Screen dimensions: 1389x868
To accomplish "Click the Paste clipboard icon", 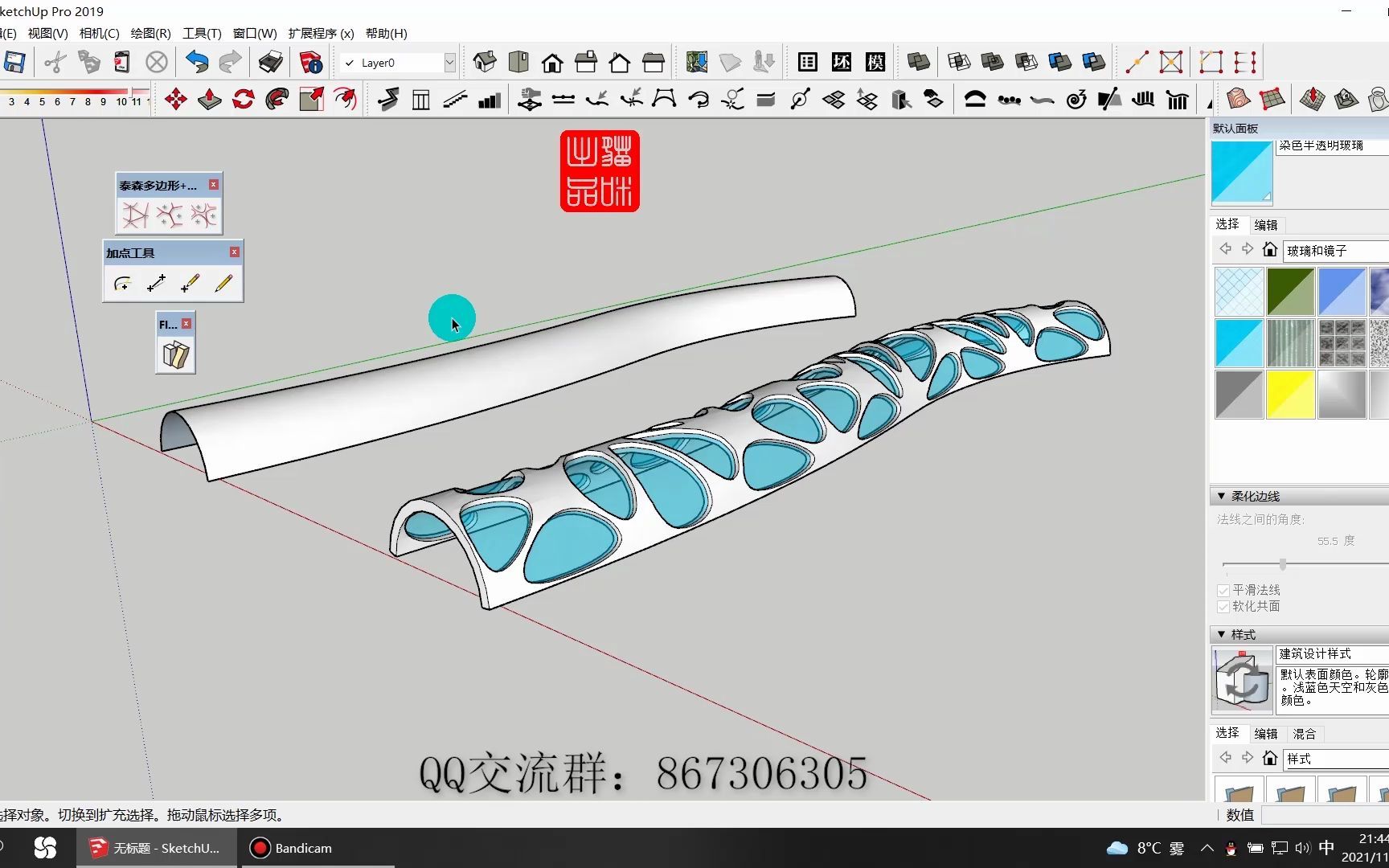I will click(122, 62).
